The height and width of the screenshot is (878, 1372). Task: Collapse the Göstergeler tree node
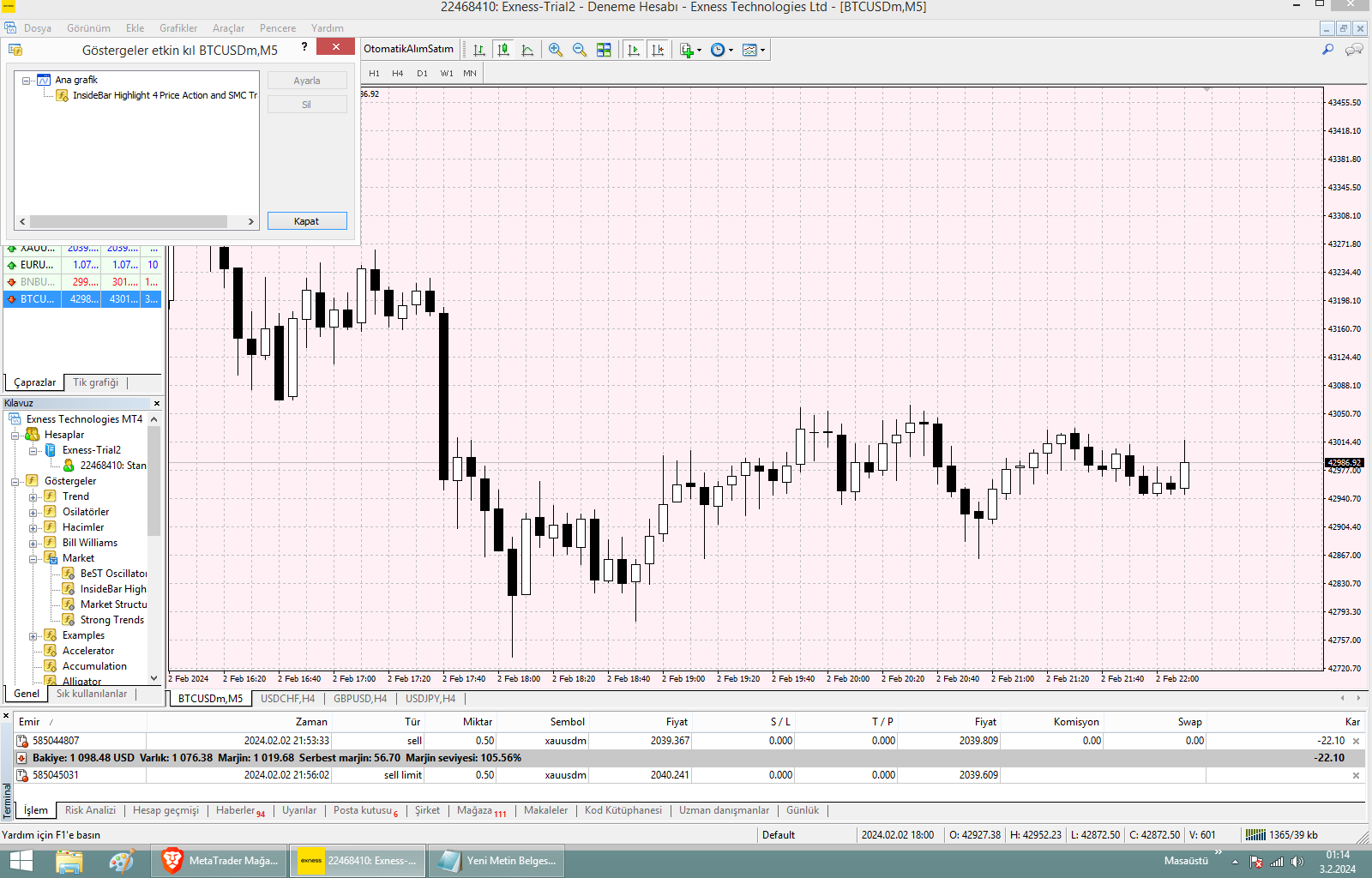point(15,482)
